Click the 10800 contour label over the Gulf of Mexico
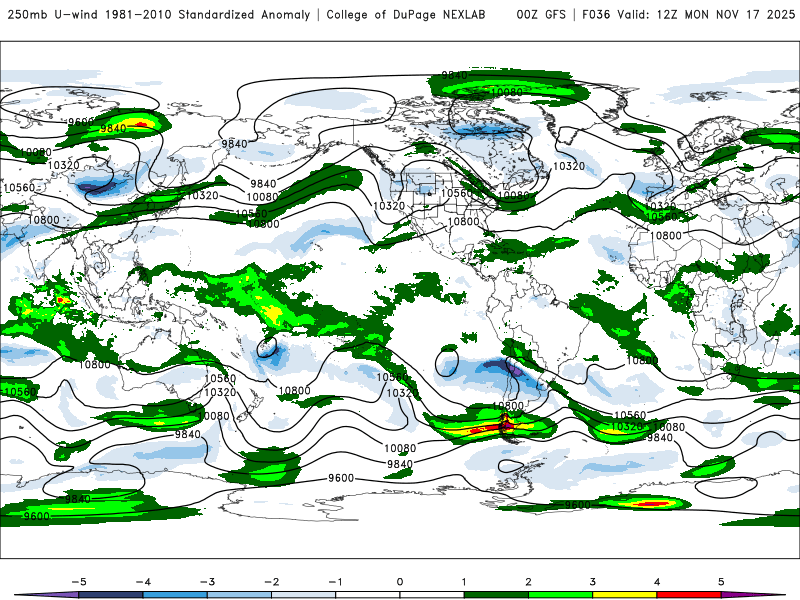 (463, 221)
